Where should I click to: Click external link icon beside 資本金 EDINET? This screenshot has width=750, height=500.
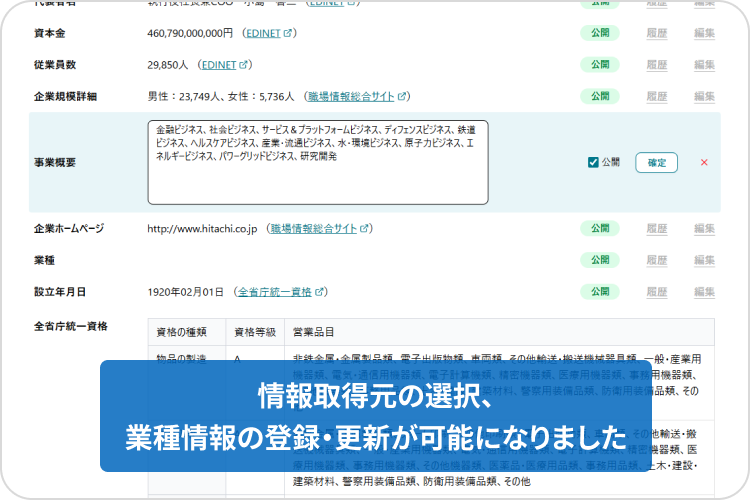(288, 33)
